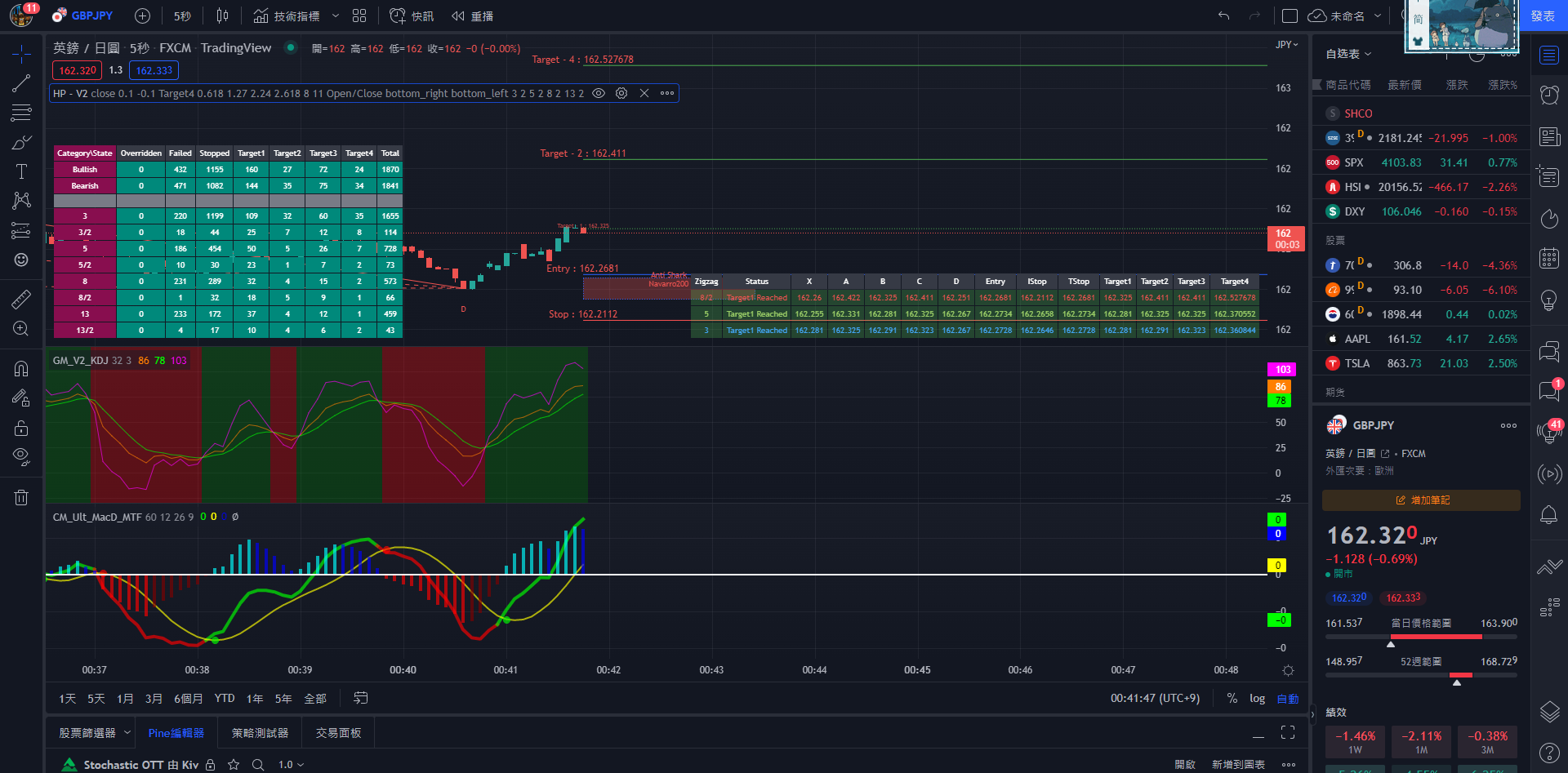Open the ideas lightbulb panel
This screenshot has height=773, width=1568.
pyautogui.click(x=1549, y=300)
